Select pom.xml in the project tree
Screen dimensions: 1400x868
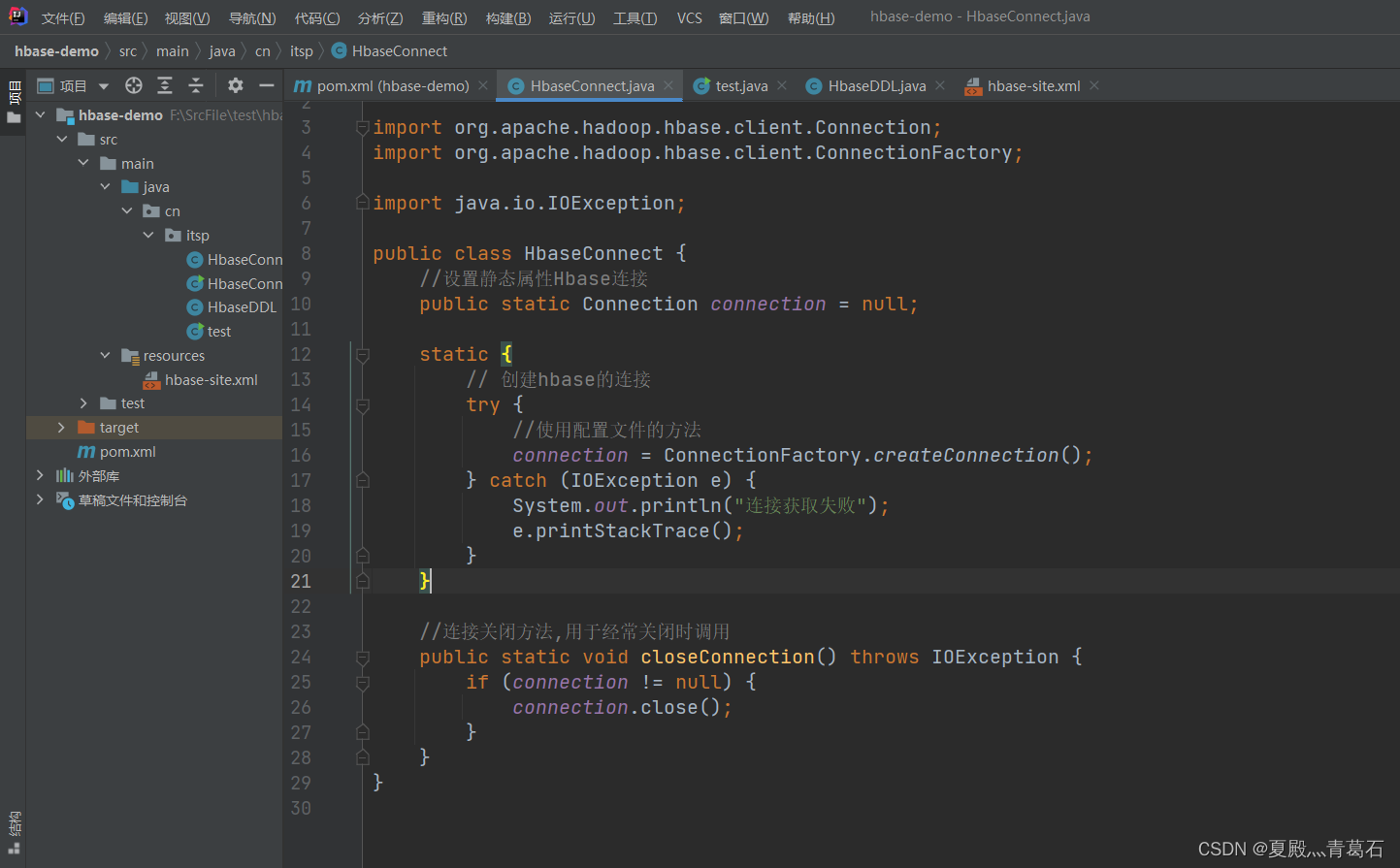pos(128,452)
